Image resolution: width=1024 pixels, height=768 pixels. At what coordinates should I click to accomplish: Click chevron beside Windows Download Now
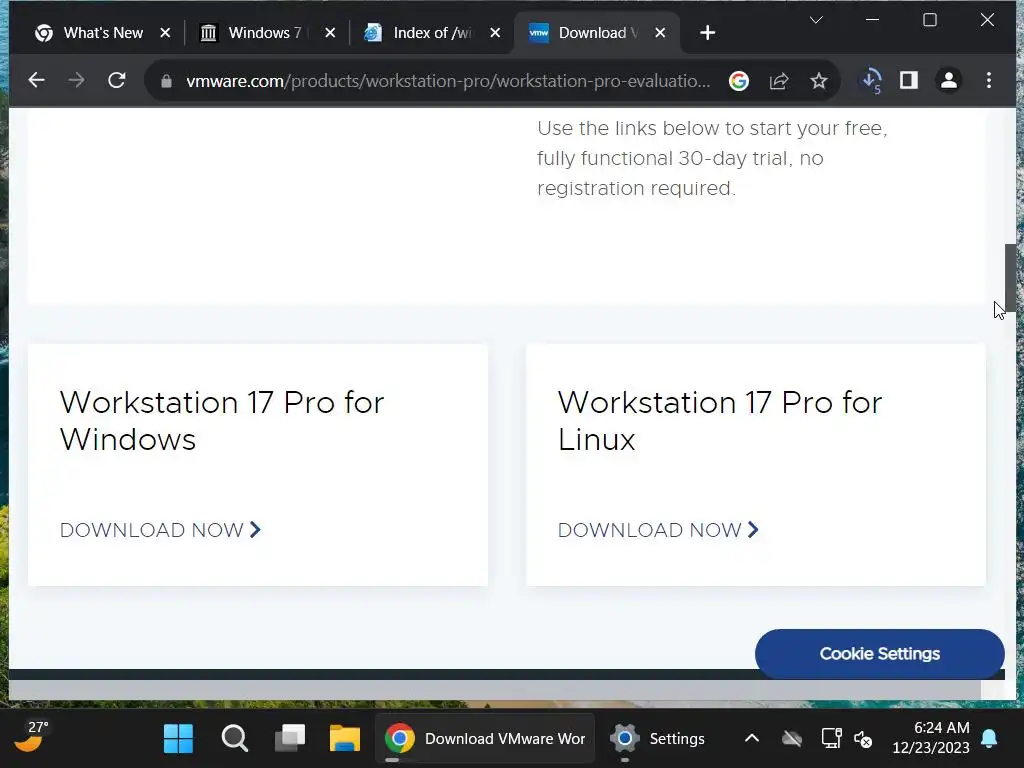tap(255, 530)
